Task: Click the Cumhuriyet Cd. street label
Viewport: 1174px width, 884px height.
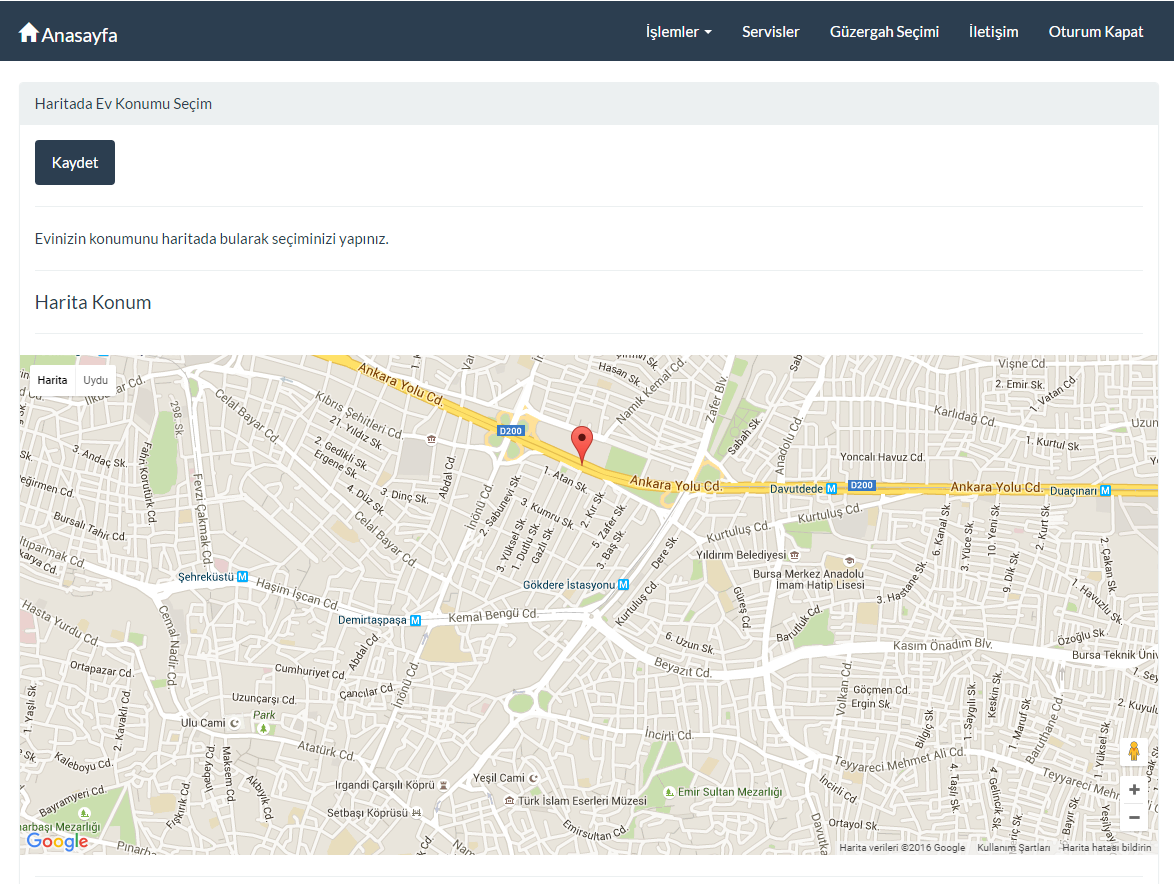Action: 310,671
